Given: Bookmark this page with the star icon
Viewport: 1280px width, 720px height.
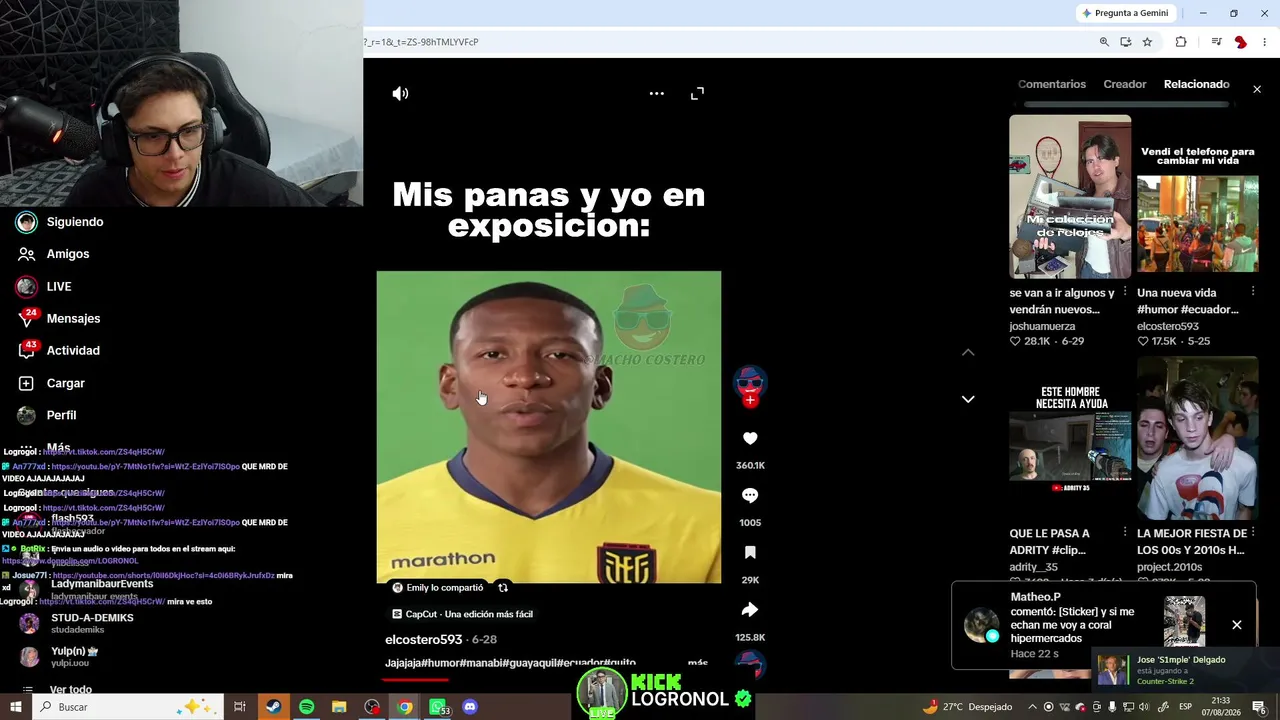Looking at the screenshot, I should point(1147,42).
